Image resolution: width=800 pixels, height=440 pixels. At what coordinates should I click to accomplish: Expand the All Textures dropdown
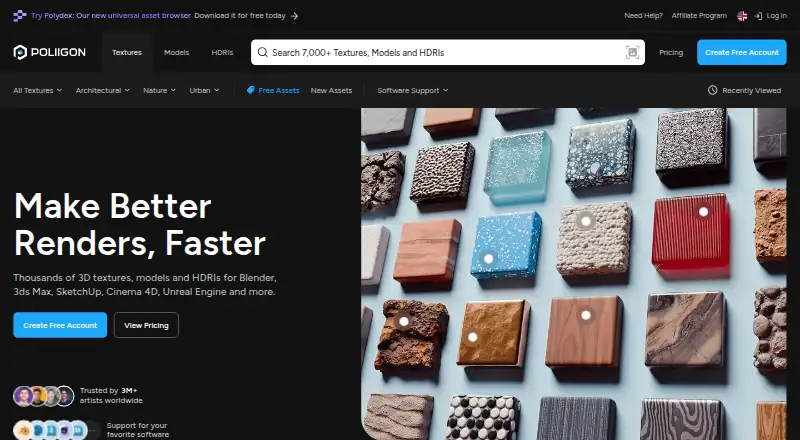[x=37, y=90]
